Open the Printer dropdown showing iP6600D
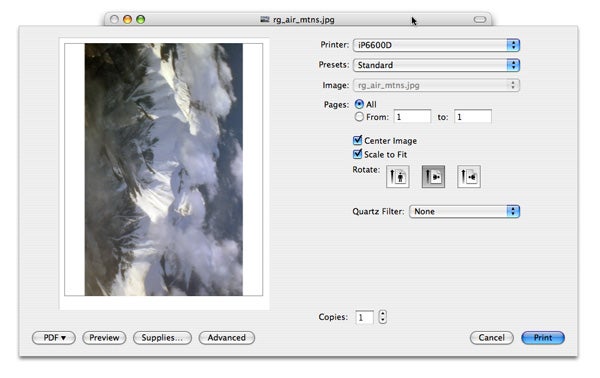The width and height of the screenshot is (600, 378). pos(436,45)
